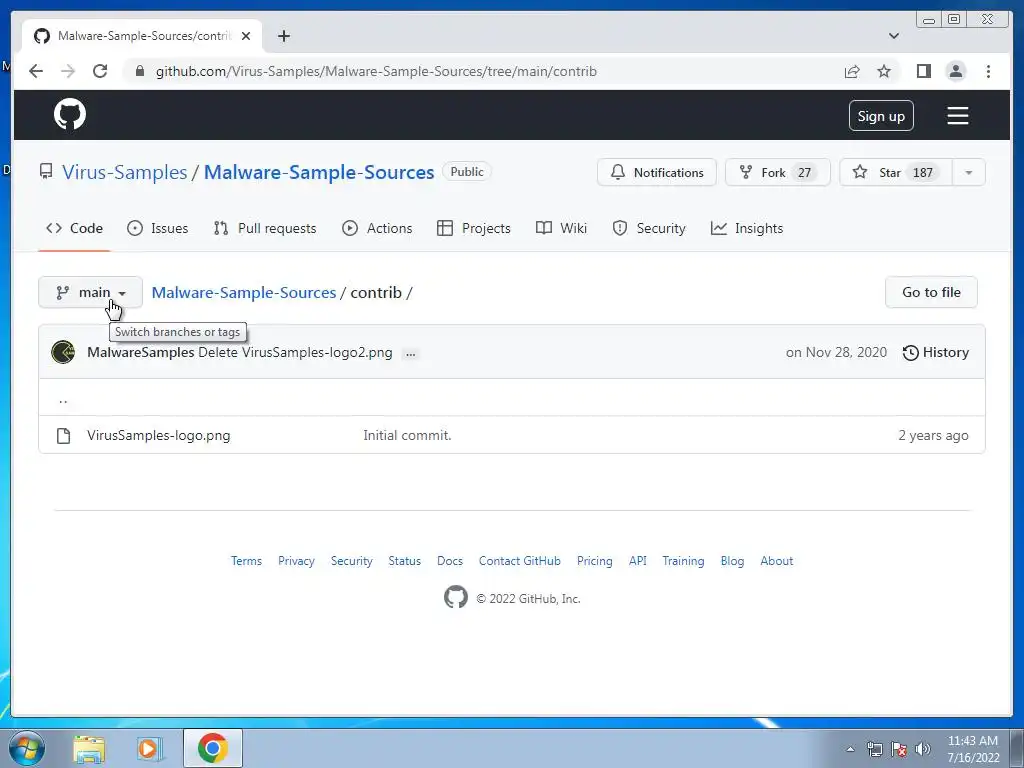Open the taskbar clock showing 11:43 AM

click(973, 749)
